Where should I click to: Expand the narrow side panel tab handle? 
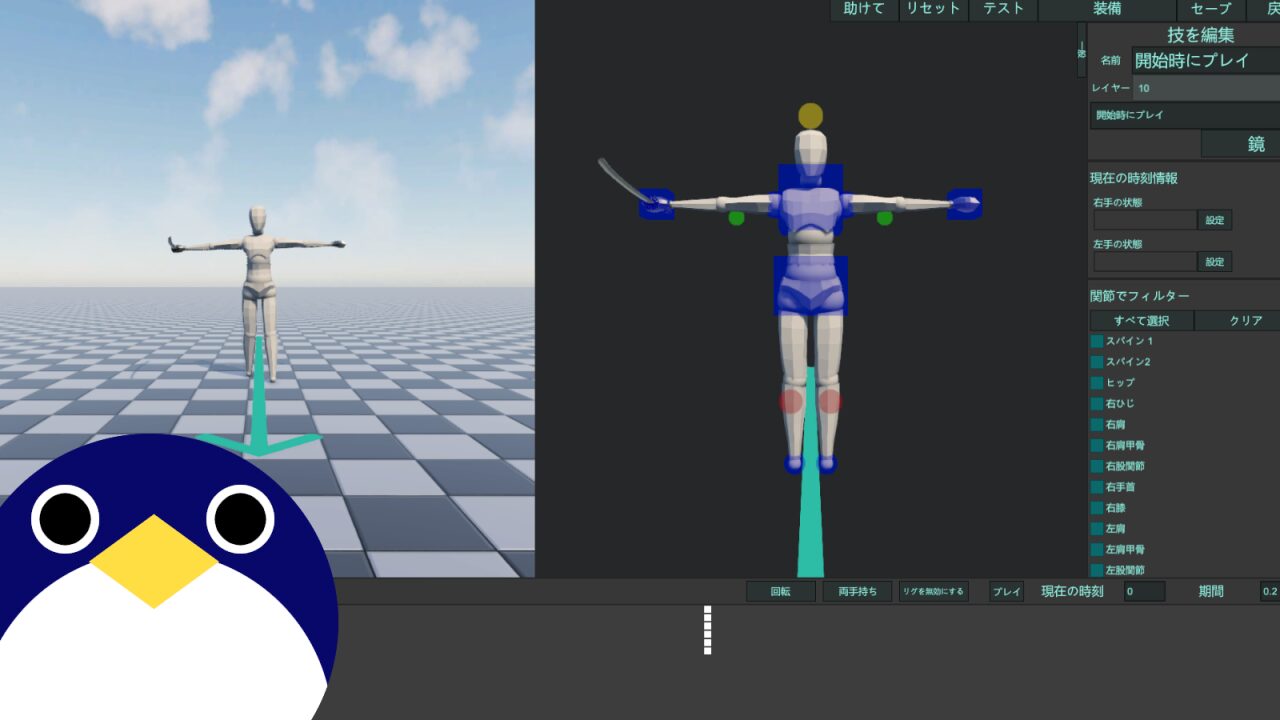1081,50
